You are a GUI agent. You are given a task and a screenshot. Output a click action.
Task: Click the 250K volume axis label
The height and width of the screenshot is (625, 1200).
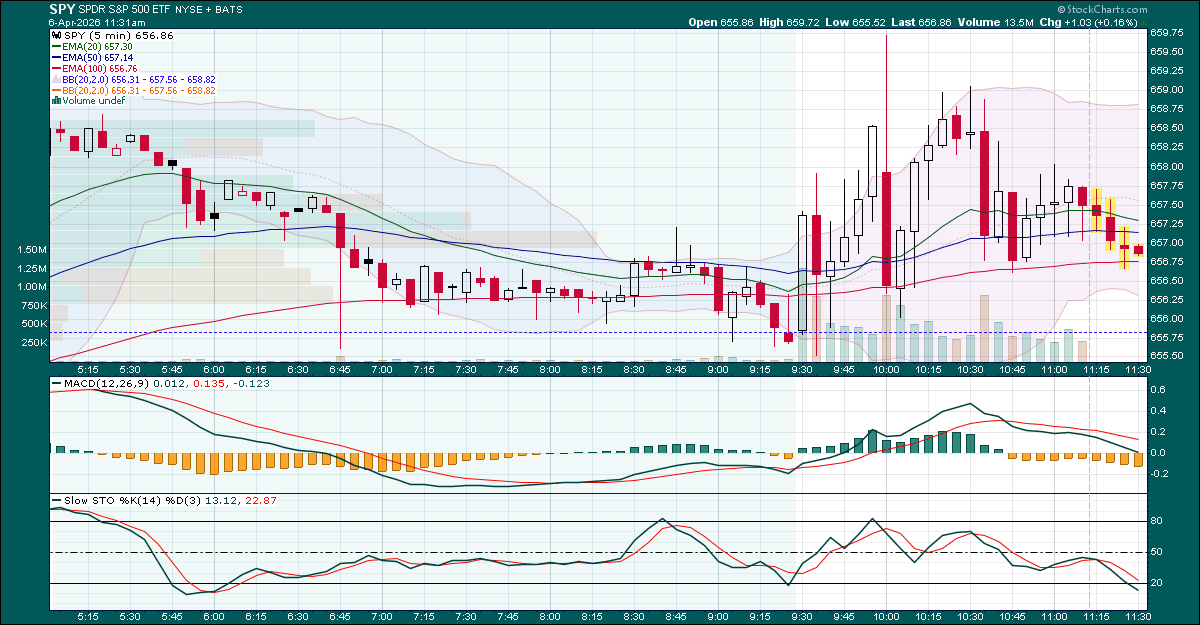35,343
